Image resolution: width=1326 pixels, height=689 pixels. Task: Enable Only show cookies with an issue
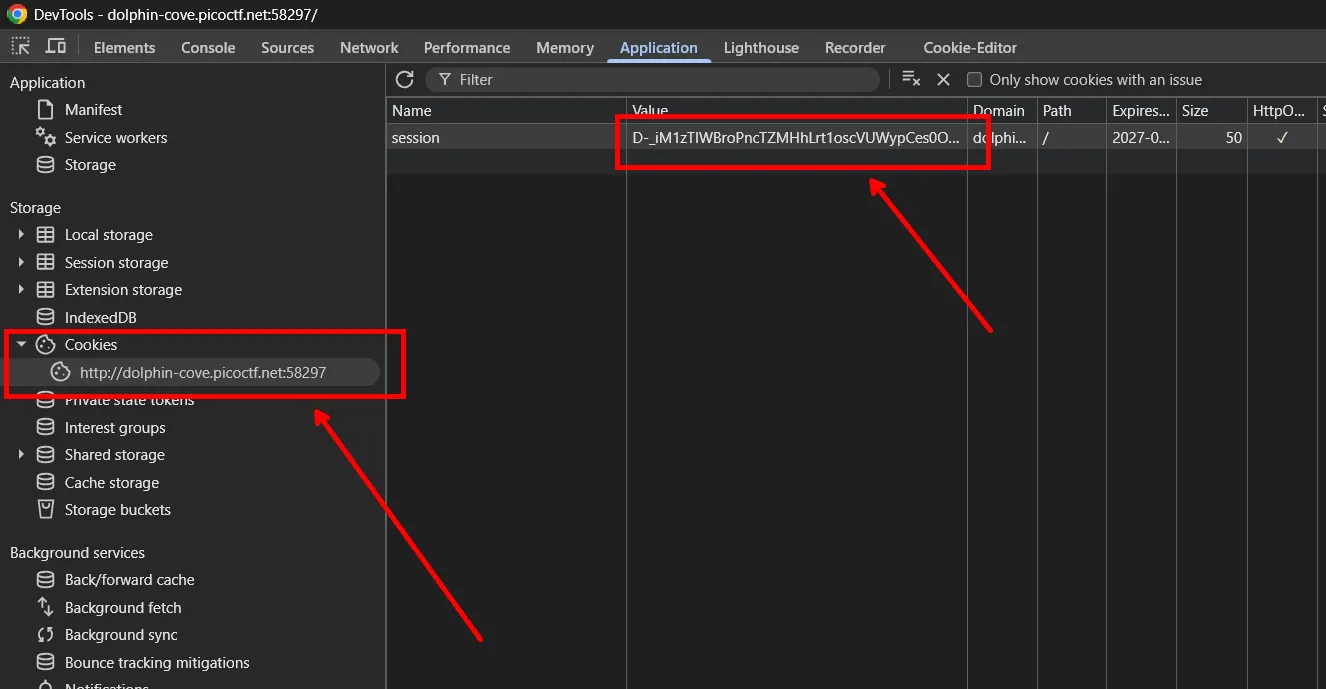point(974,79)
